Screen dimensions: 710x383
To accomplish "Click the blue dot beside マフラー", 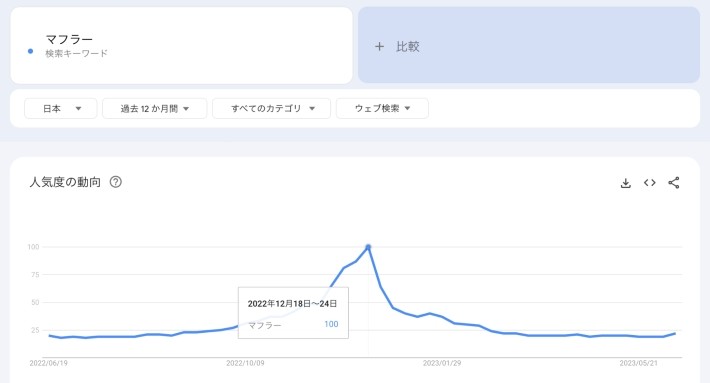I will (30, 51).
